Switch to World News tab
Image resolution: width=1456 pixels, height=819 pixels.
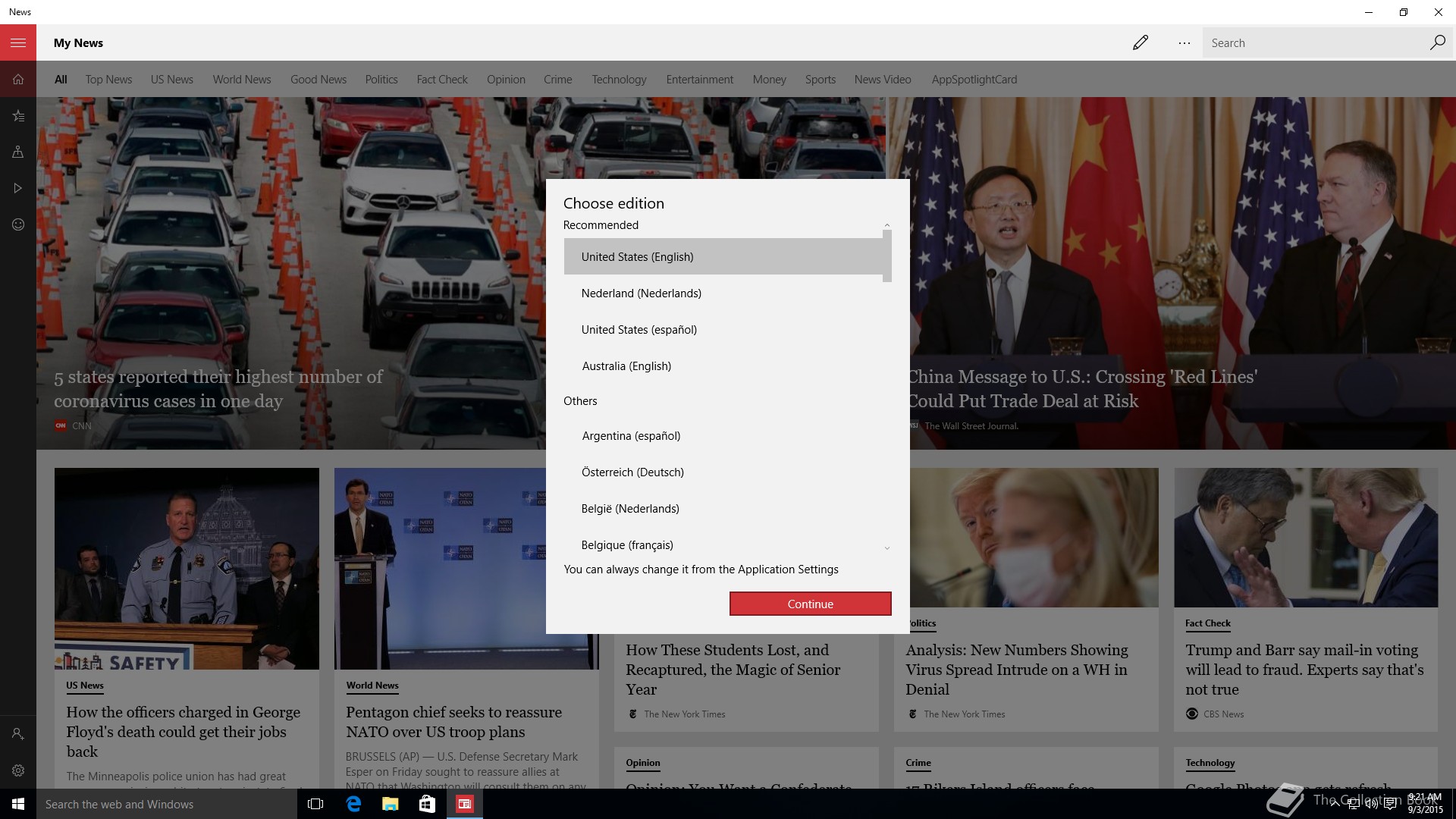[x=242, y=80]
